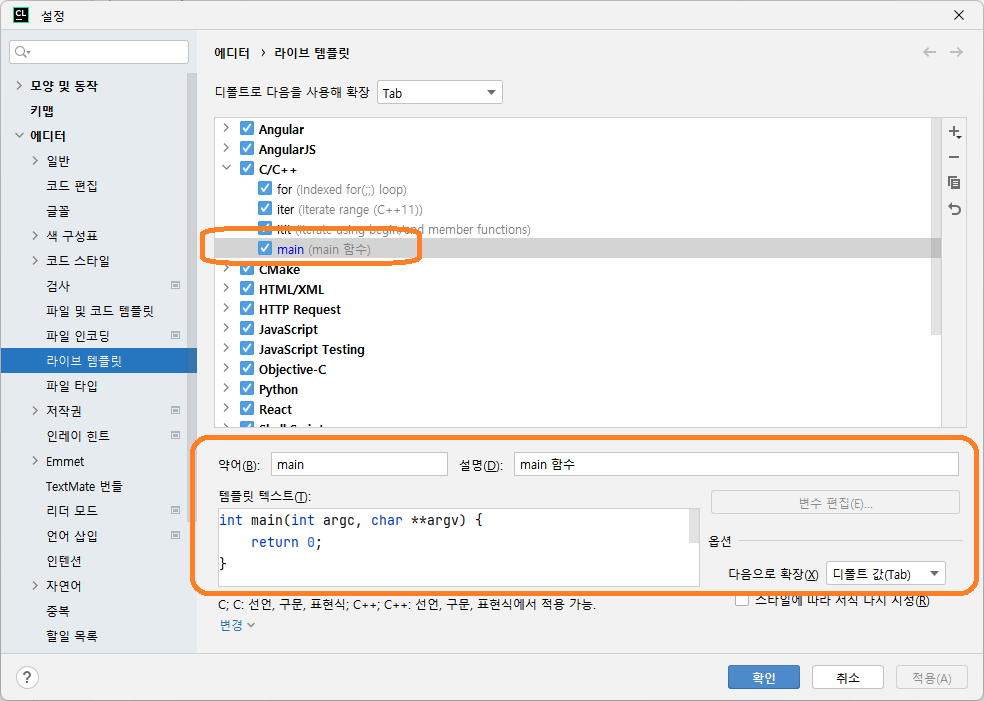Viewport: 984px width, 701px height.
Task: Expand the React template group
Action: 227,408
